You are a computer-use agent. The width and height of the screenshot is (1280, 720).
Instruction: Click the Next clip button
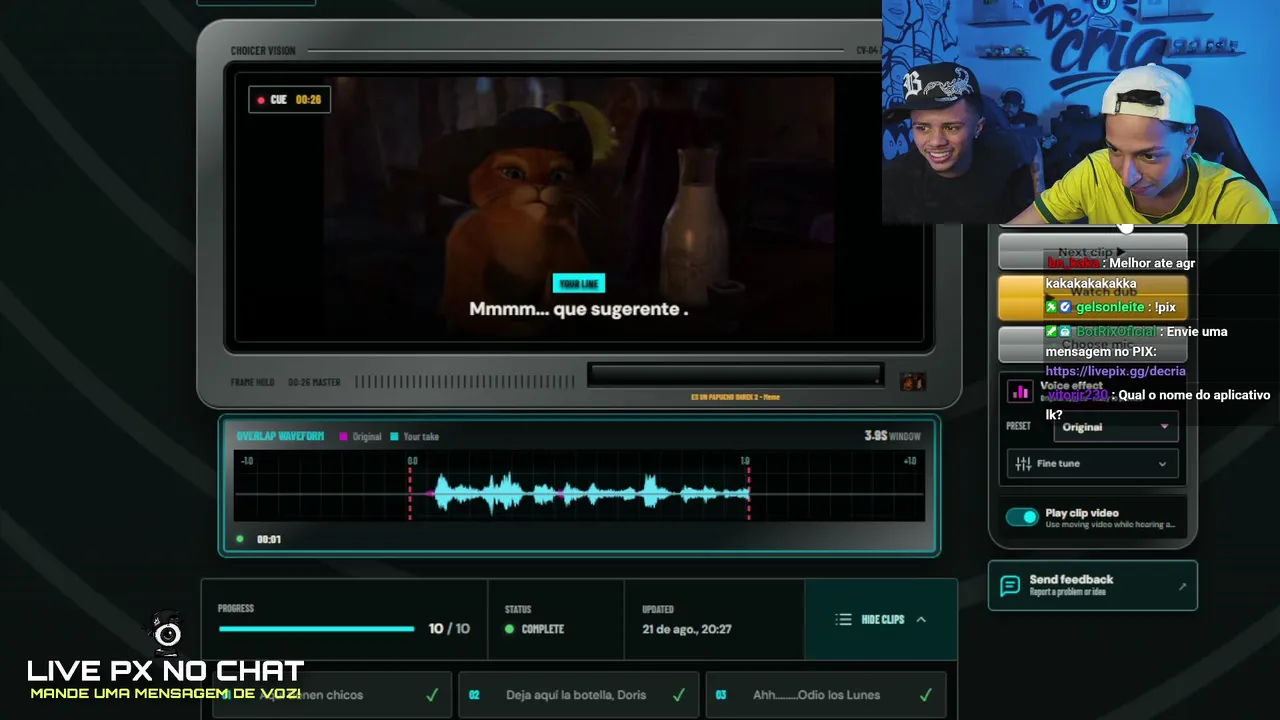[1092, 252]
